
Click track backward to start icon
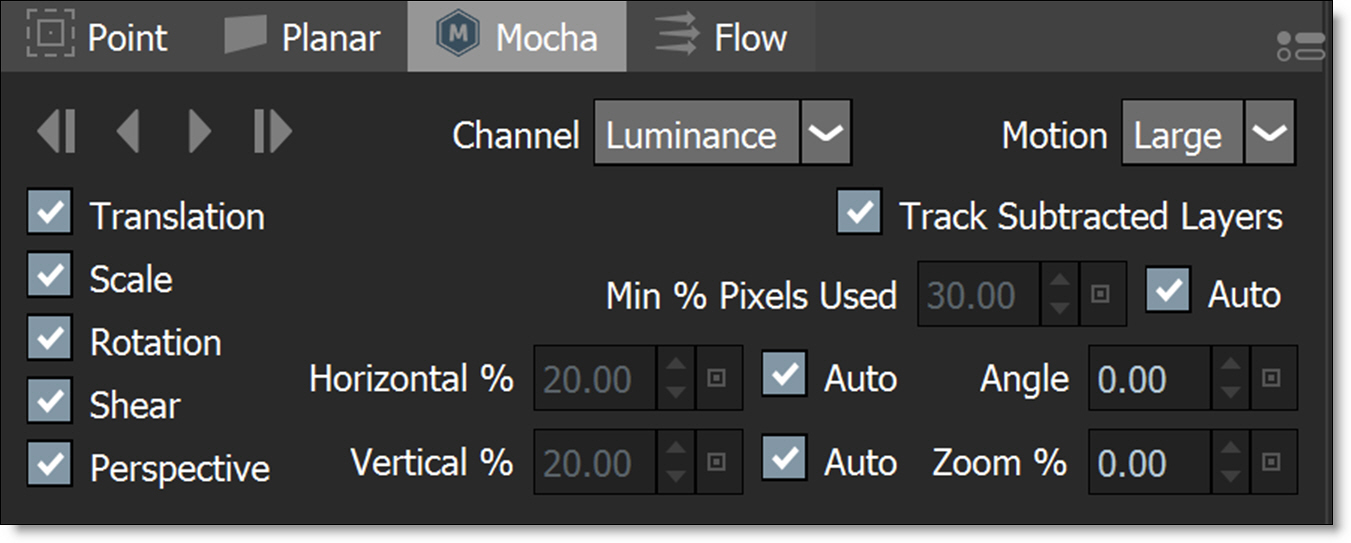(57, 133)
